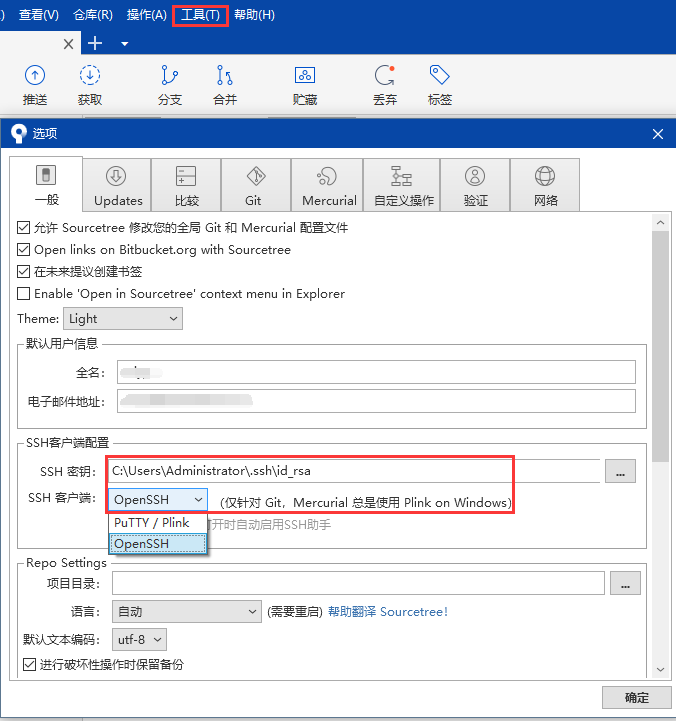Viewport: 676px width, 721px height.
Task: Choose OpenSSH from the dropdown list
Action: (158, 544)
